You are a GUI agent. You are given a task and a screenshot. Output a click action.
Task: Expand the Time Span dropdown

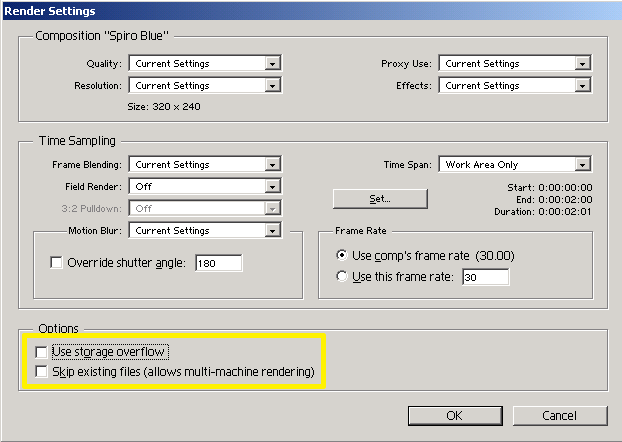[x=514, y=164]
